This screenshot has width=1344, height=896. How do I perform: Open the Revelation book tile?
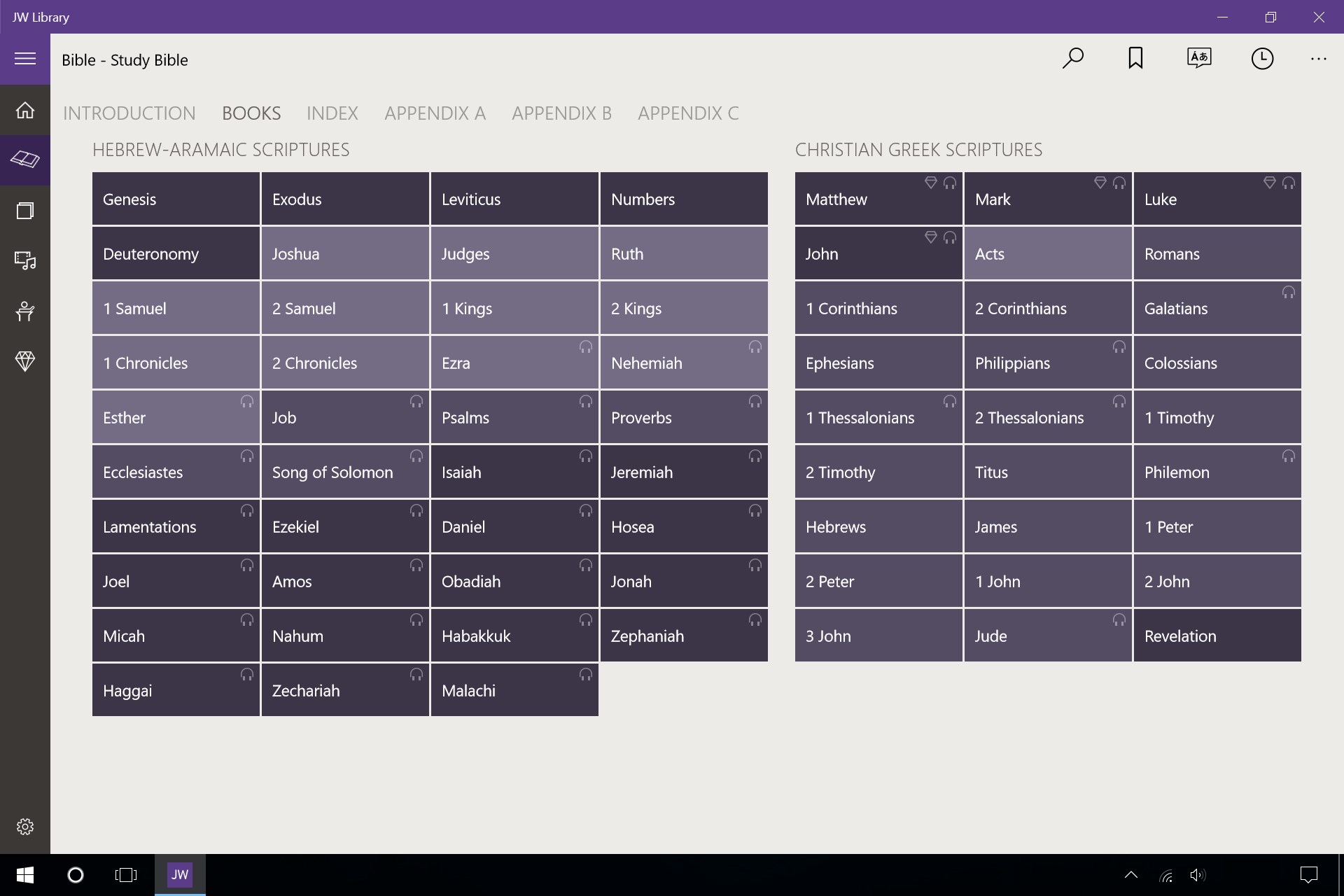1217,636
